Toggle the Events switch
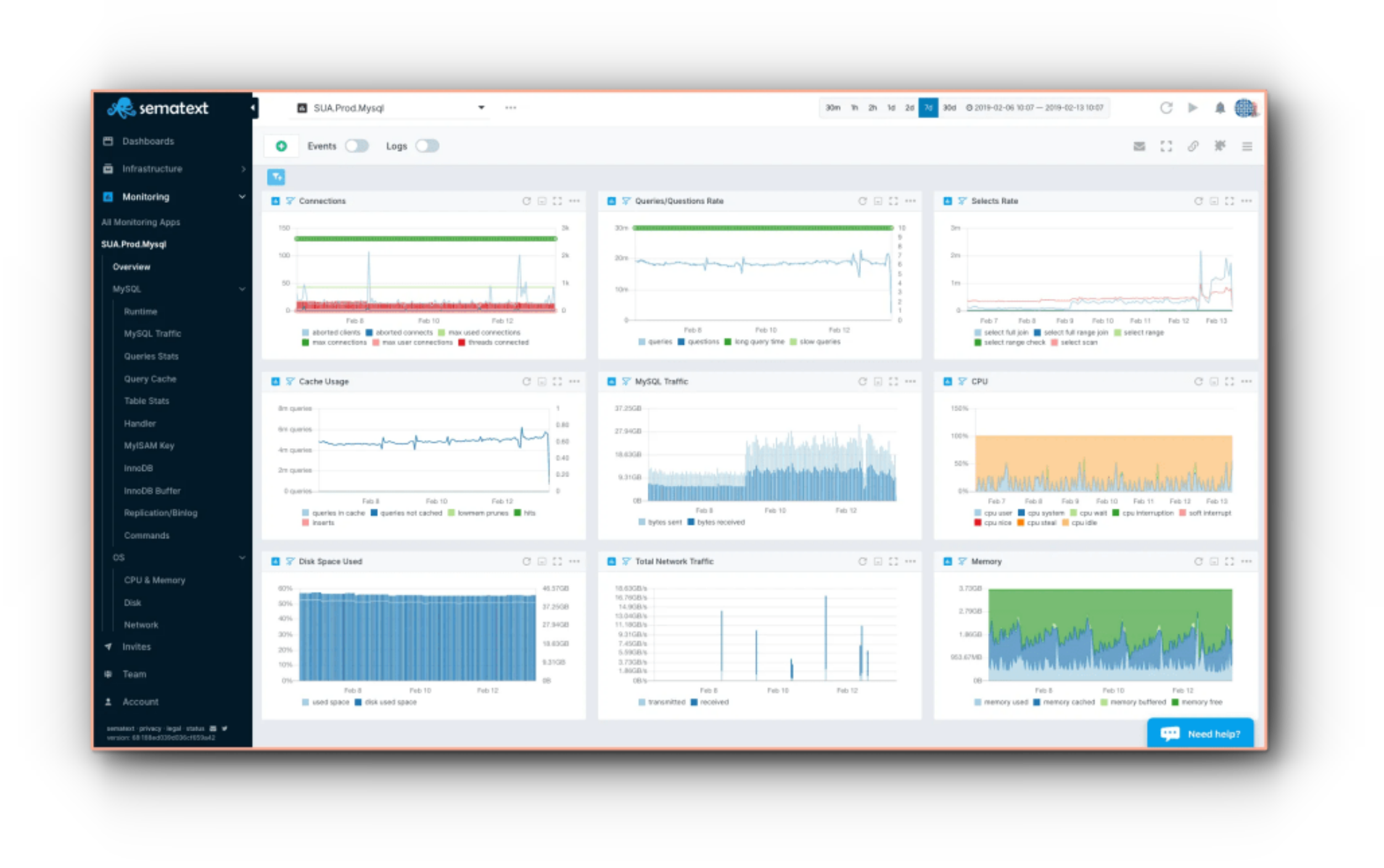 pyautogui.click(x=356, y=146)
